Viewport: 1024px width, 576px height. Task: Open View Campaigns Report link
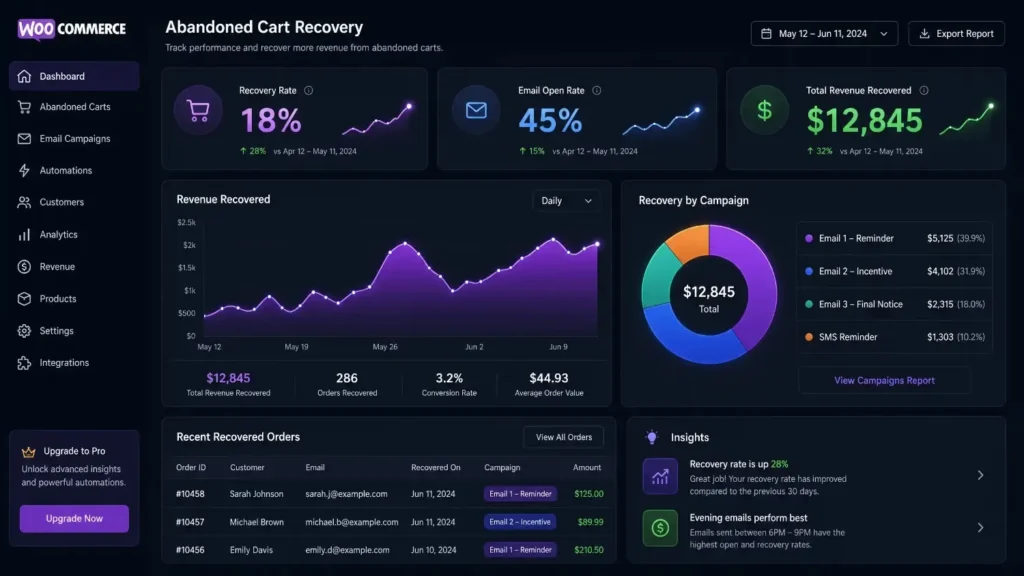(x=884, y=380)
